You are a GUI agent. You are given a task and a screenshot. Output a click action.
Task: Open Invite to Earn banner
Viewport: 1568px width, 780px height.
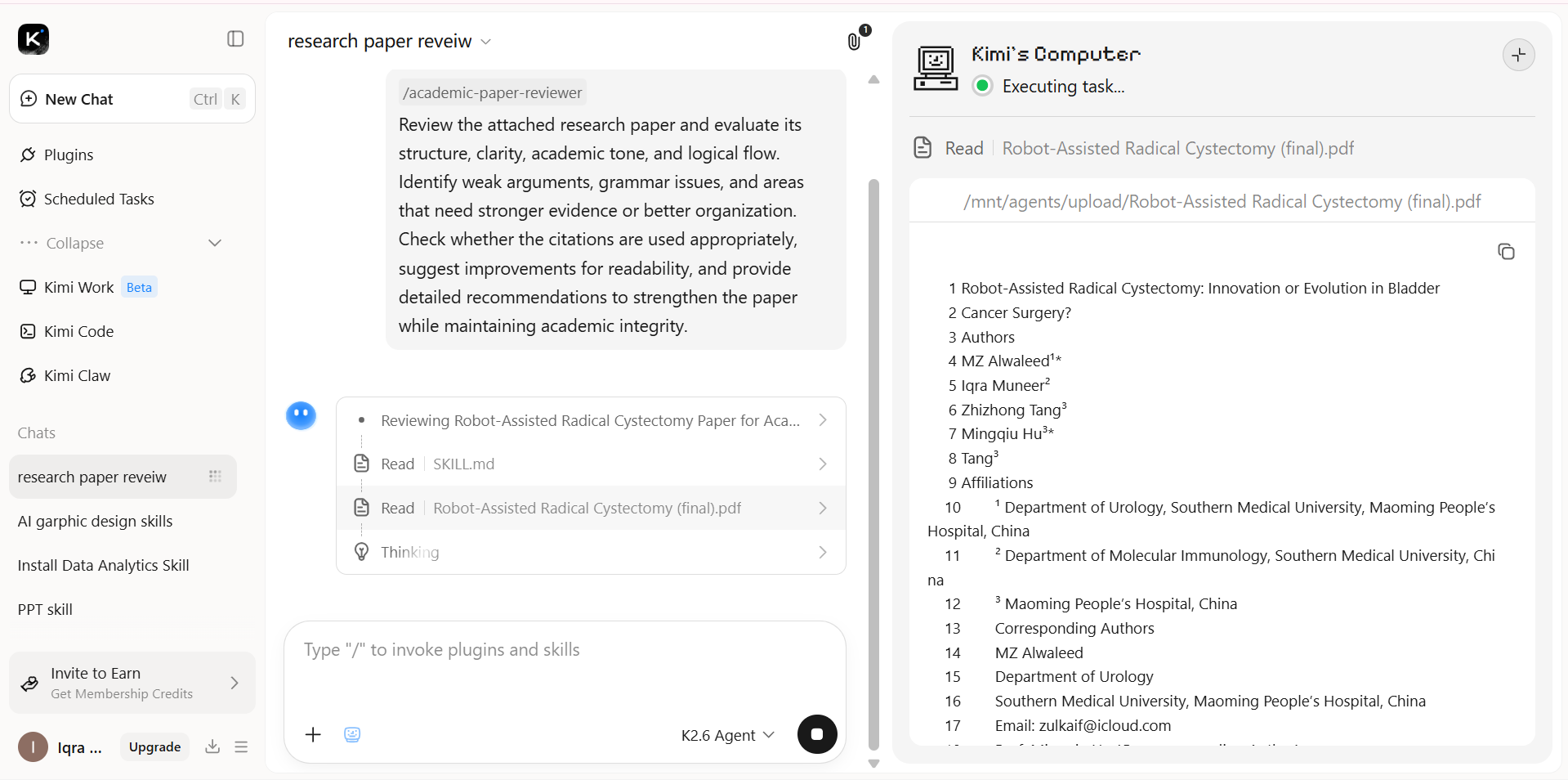pos(132,683)
